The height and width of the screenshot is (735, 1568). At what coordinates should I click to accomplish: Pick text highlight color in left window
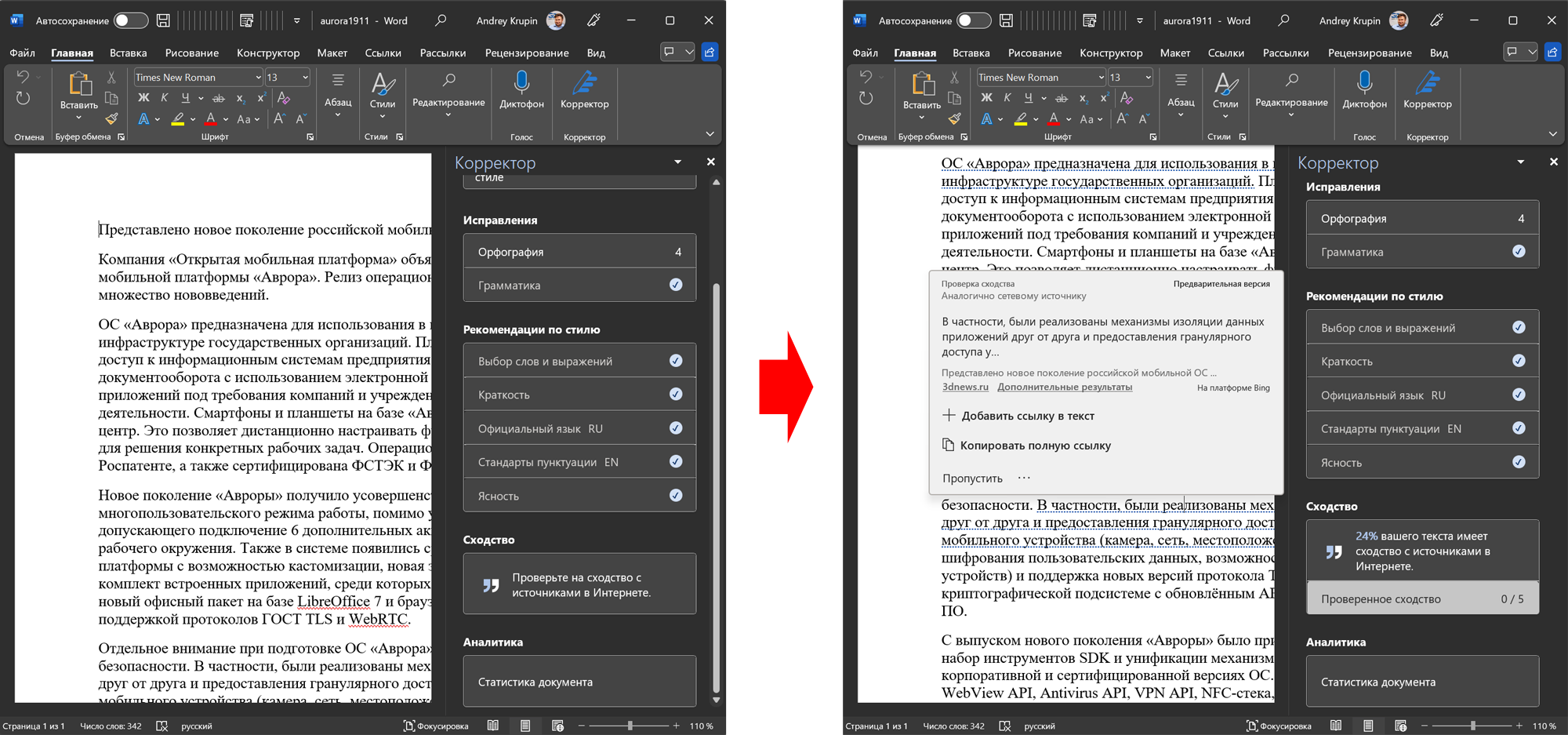coord(178,119)
